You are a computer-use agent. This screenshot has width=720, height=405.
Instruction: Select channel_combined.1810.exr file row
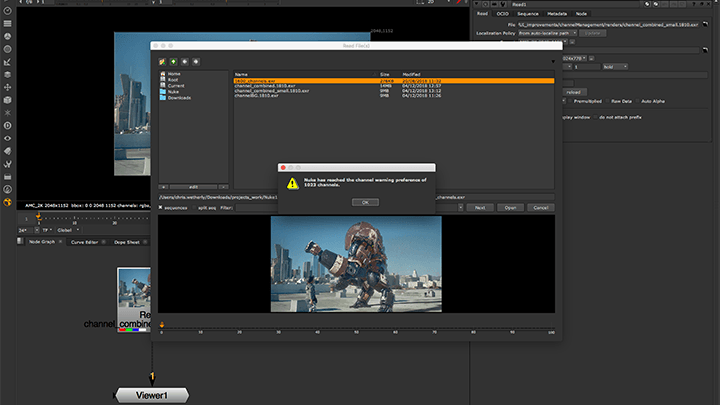[x=394, y=86]
